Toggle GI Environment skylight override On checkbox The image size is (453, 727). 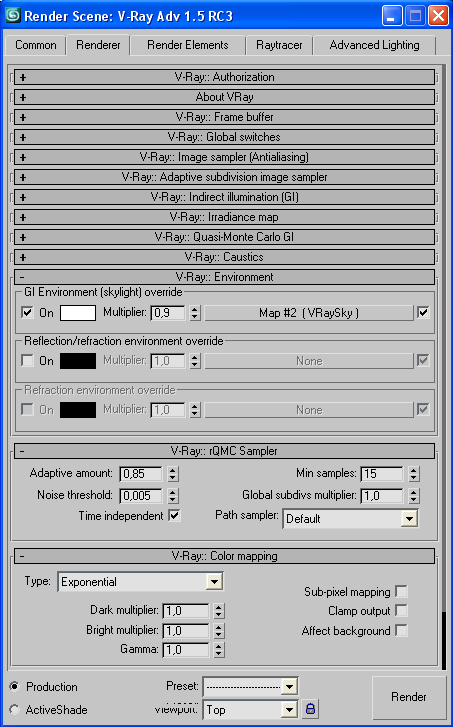tap(27, 312)
